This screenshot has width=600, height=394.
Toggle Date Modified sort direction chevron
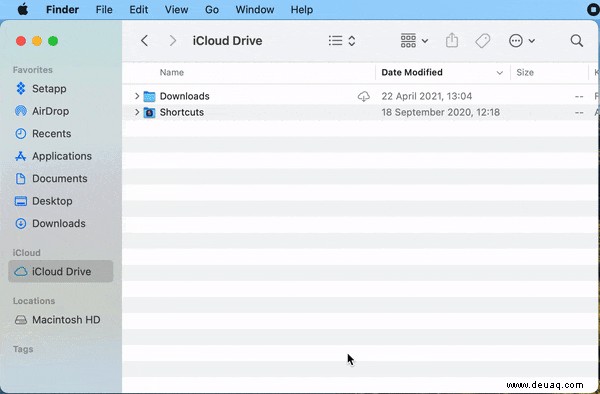tap(499, 73)
